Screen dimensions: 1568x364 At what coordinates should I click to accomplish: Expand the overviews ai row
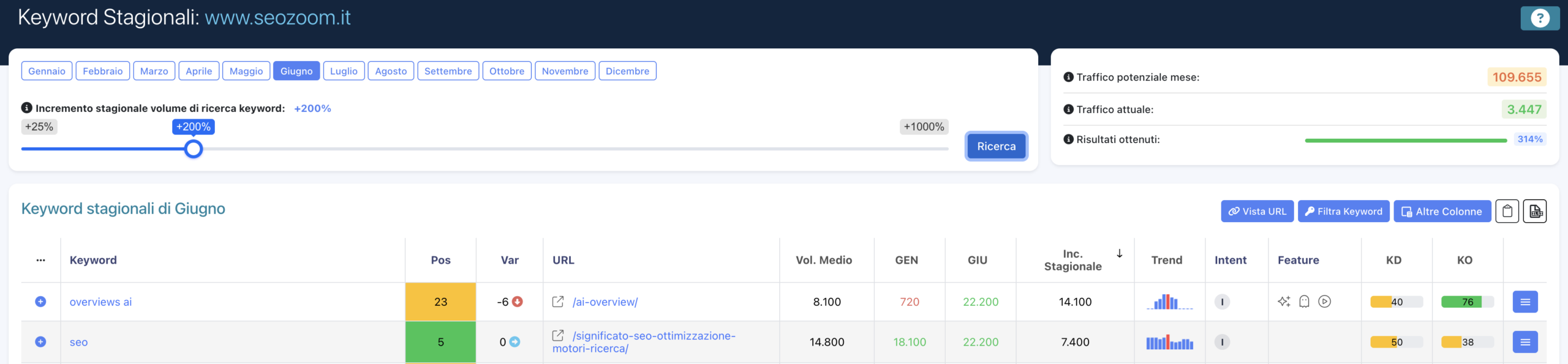pyautogui.click(x=40, y=302)
